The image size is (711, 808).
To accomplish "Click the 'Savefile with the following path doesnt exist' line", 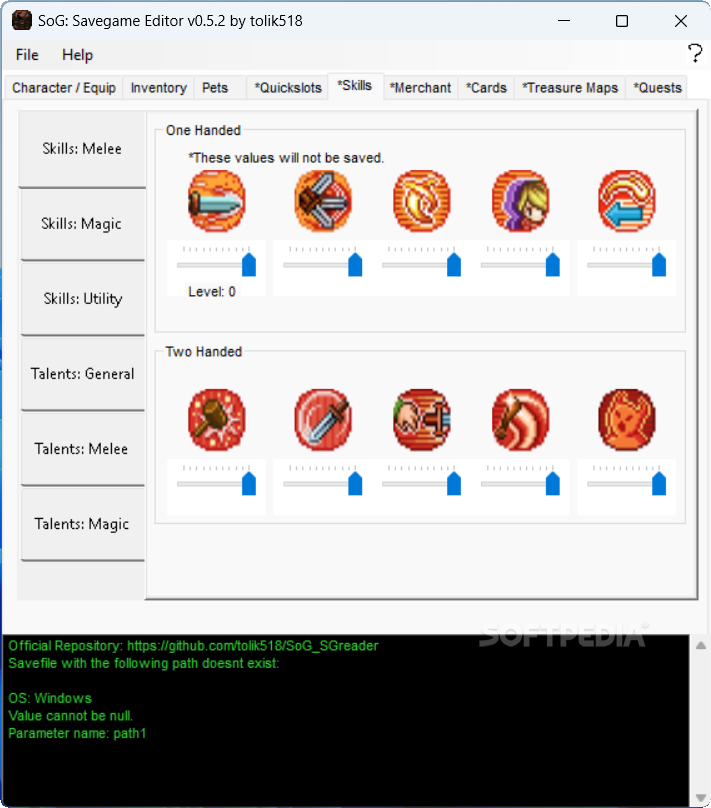I will coord(144,663).
